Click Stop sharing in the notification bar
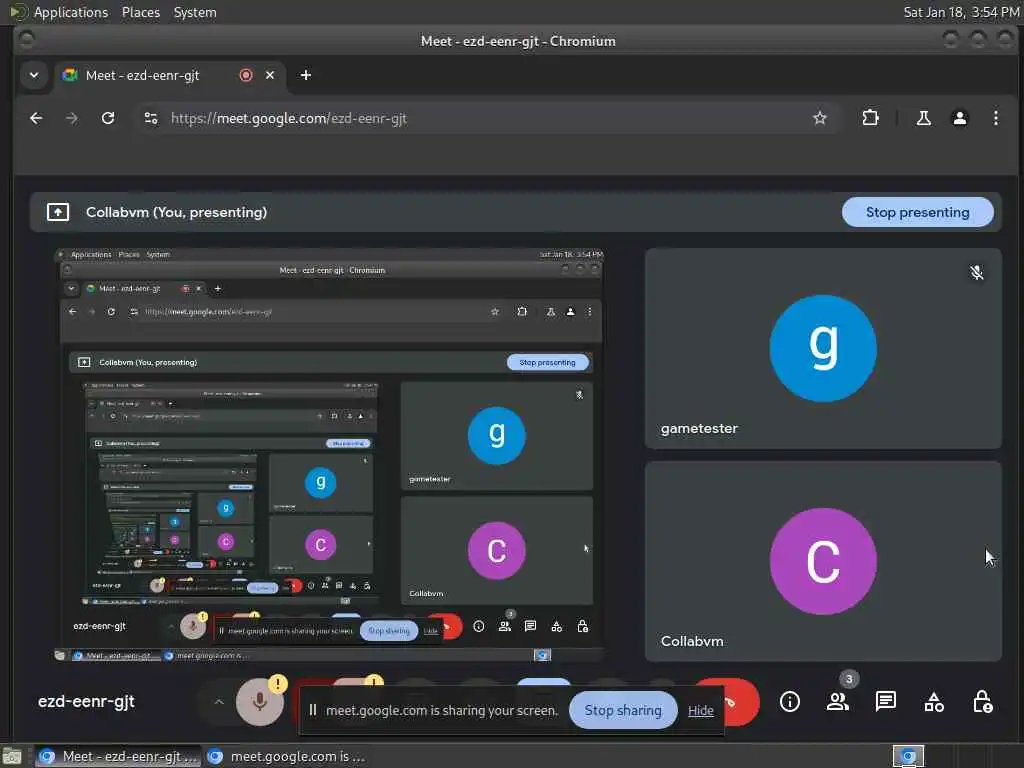 tap(623, 710)
